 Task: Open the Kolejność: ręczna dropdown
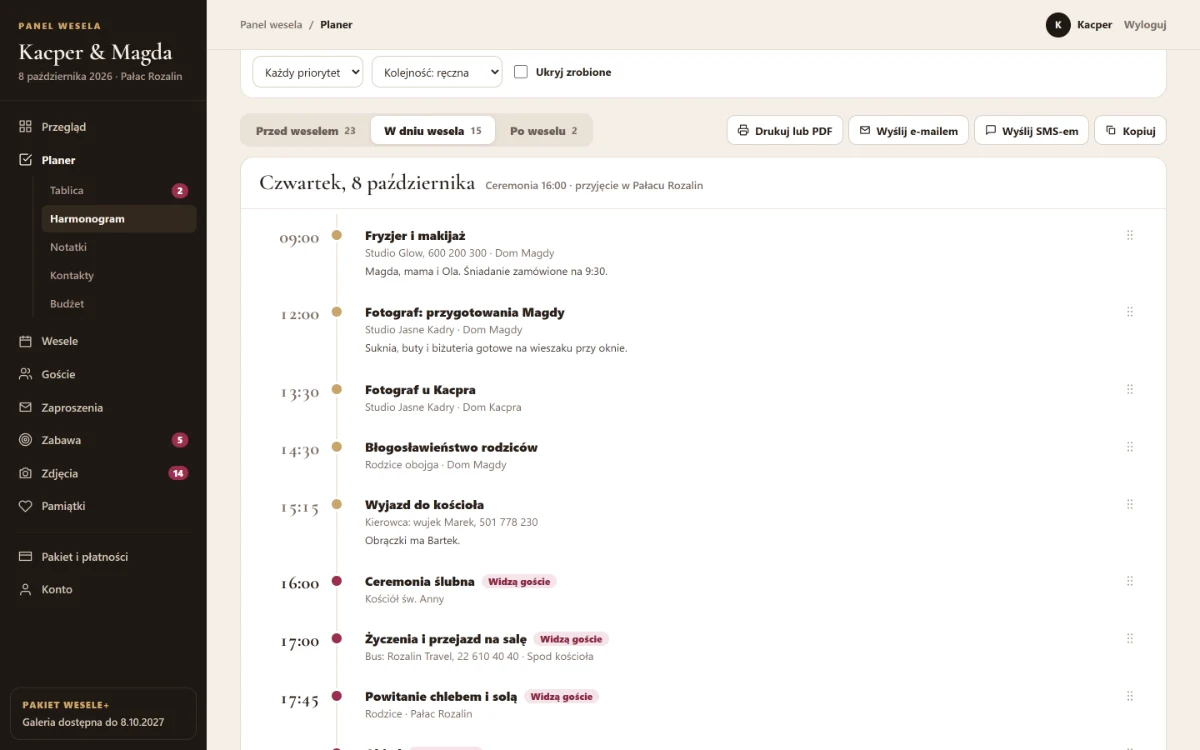pos(437,72)
